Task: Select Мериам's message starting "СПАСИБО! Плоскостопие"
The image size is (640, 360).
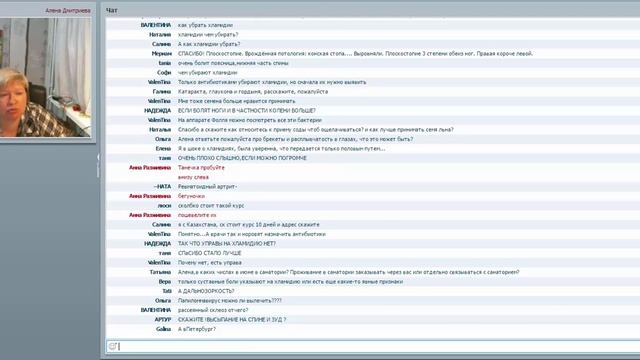Action: pos(355,53)
